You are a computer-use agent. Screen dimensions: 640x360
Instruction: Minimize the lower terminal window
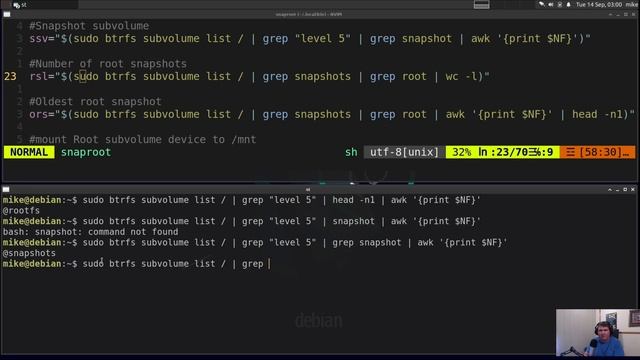click(x=617, y=189)
